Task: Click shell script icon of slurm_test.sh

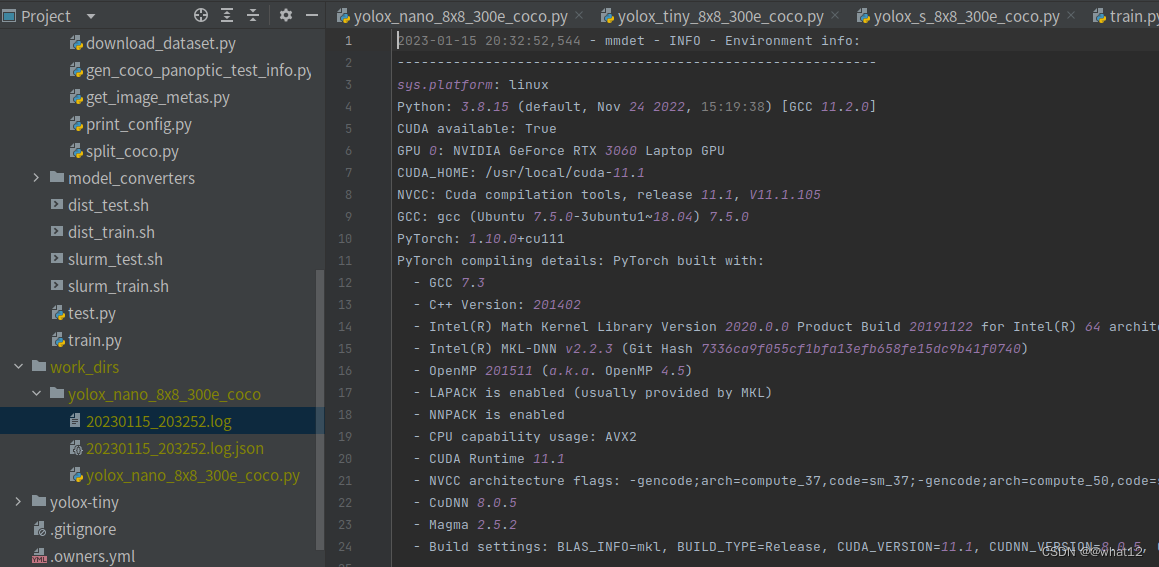Action: 57,259
